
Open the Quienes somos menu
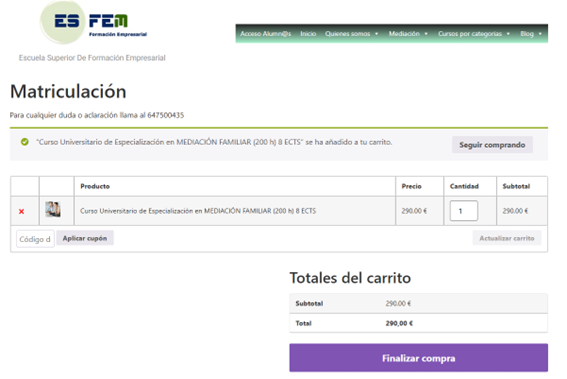tap(348, 34)
